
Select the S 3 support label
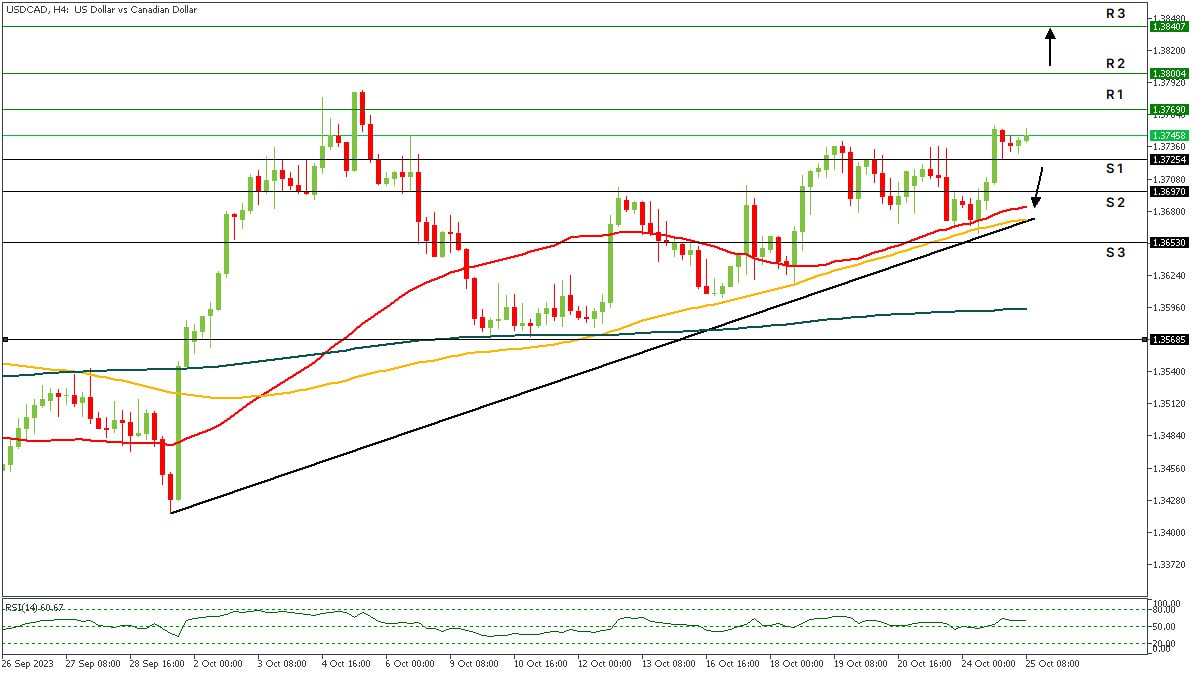1115,252
